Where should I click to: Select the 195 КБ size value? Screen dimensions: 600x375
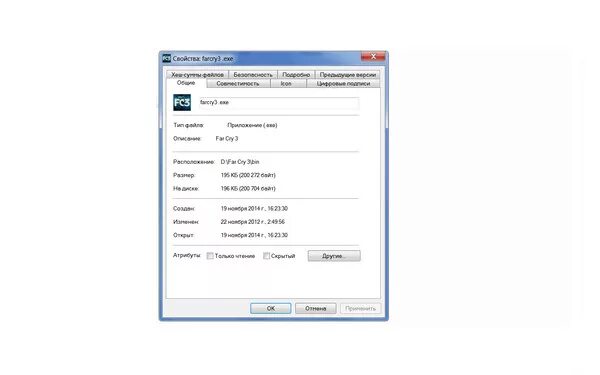(248, 175)
